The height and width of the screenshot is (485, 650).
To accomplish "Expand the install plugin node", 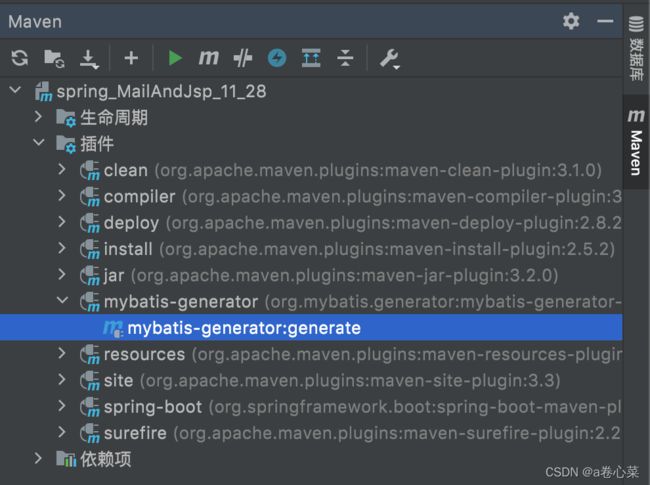I will click(x=62, y=248).
